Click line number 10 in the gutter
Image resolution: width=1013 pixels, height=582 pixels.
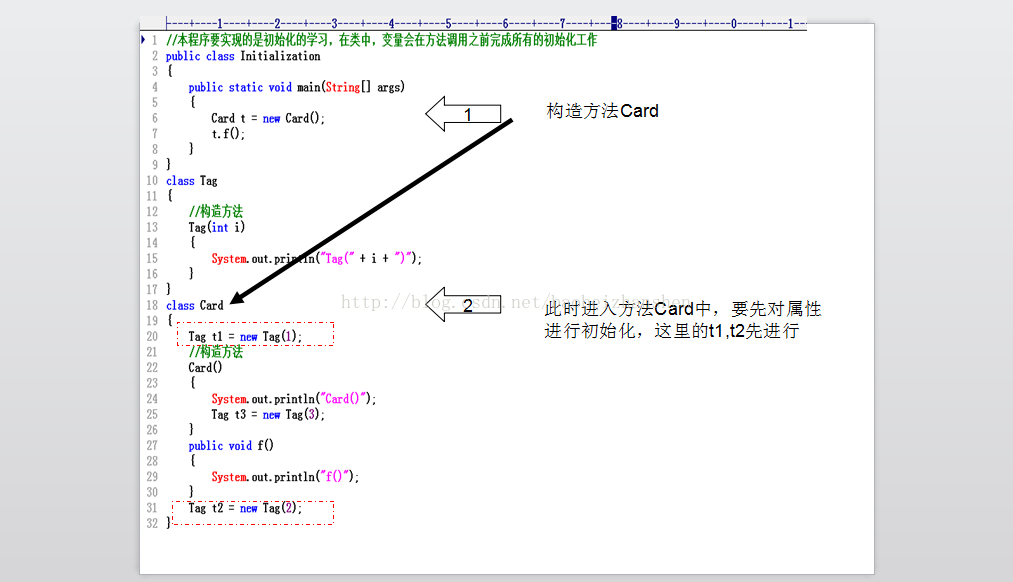[152, 181]
